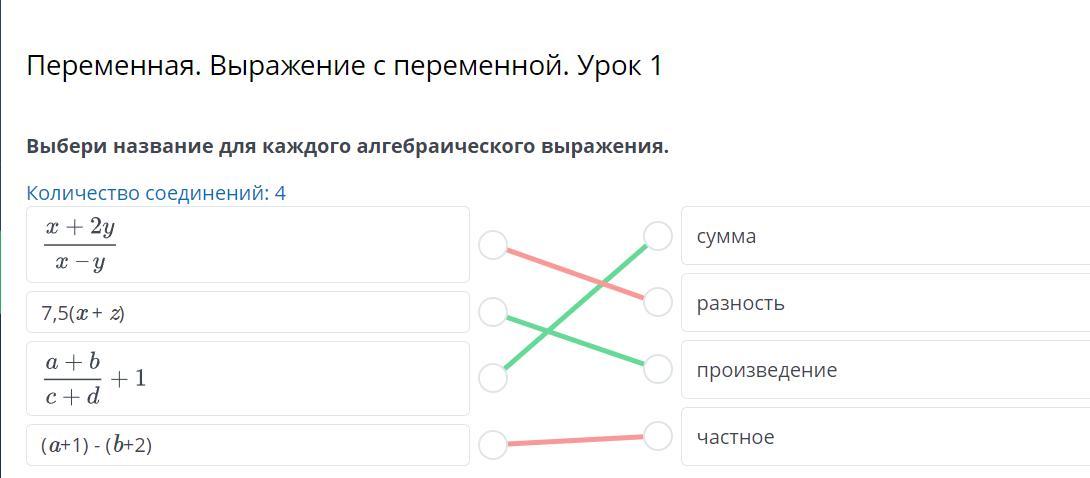Viewport: 1090px width, 478px height.
Task: Click the Количество соединений: 4 text
Action: (x=156, y=193)
